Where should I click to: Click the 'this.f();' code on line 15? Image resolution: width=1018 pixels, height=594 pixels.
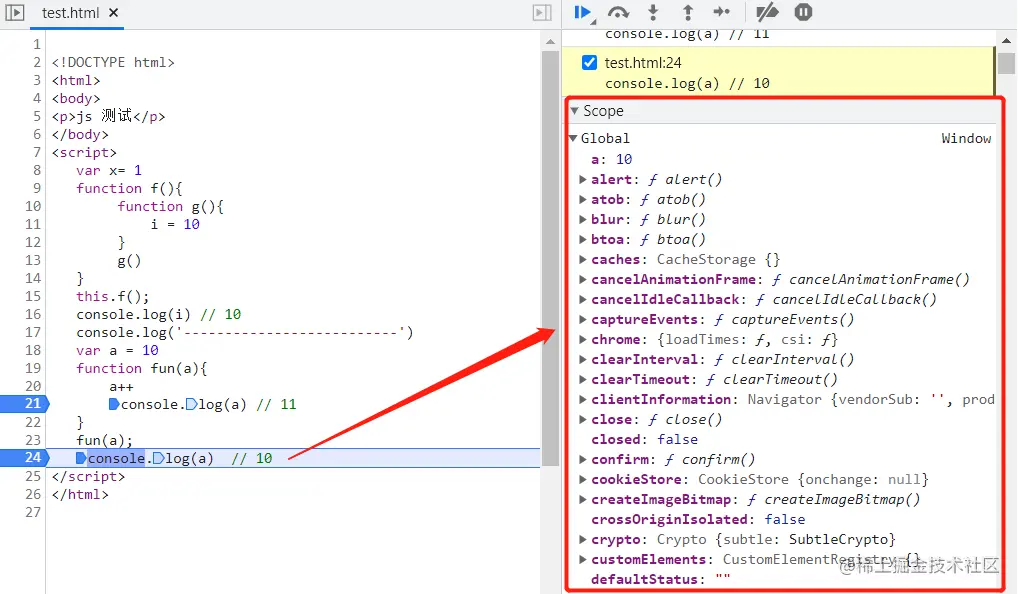tap(112, 296)
